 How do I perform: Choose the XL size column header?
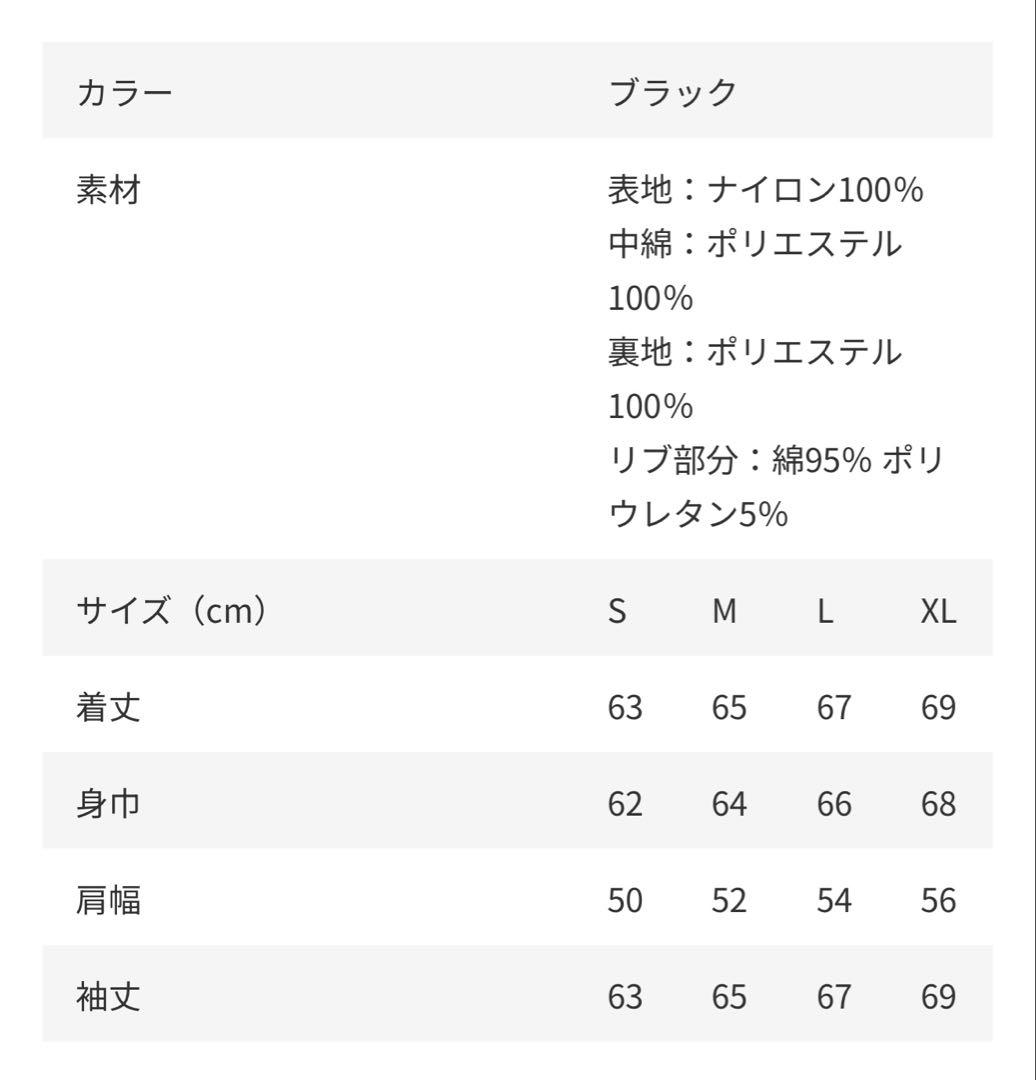[x=938, y=610]
